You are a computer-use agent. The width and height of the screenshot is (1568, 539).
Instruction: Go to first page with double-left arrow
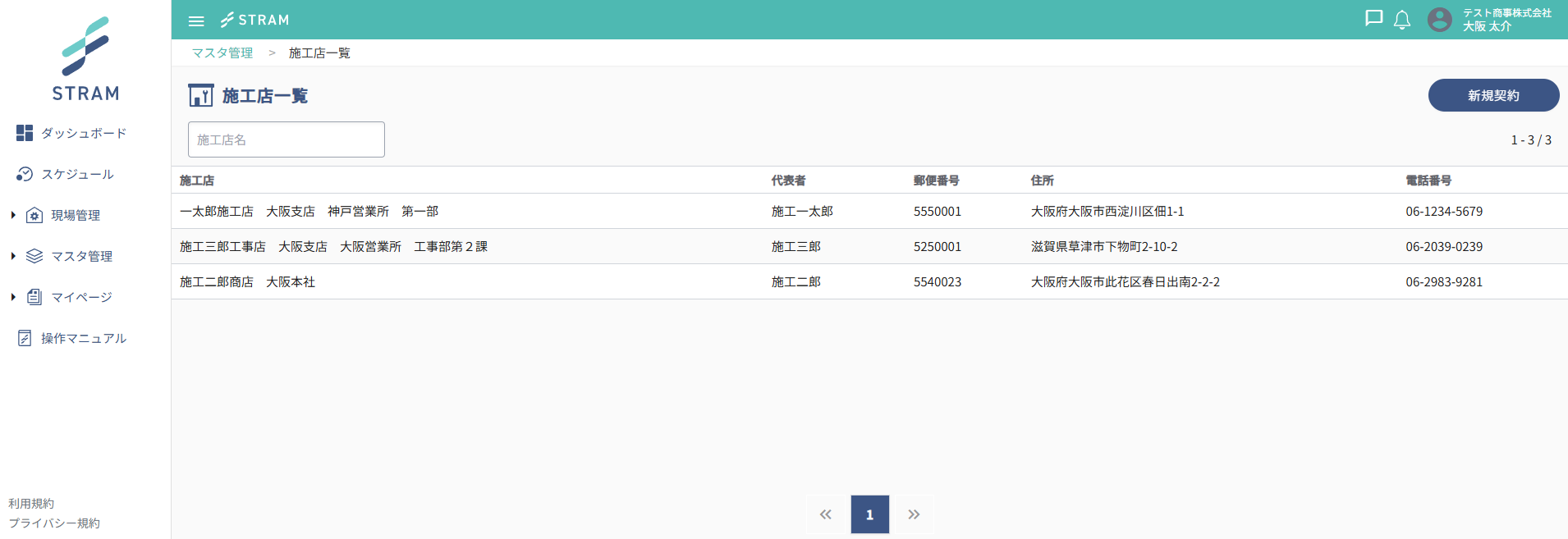coord(825,514)
